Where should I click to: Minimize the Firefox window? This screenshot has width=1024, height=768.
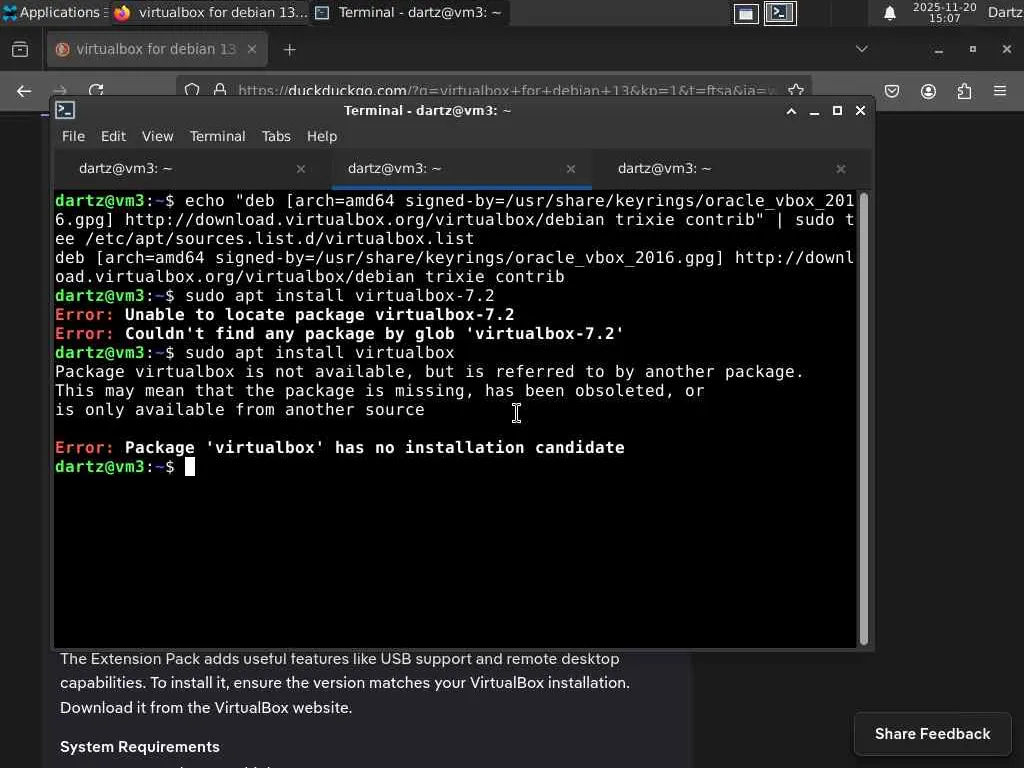coord(938,50)
